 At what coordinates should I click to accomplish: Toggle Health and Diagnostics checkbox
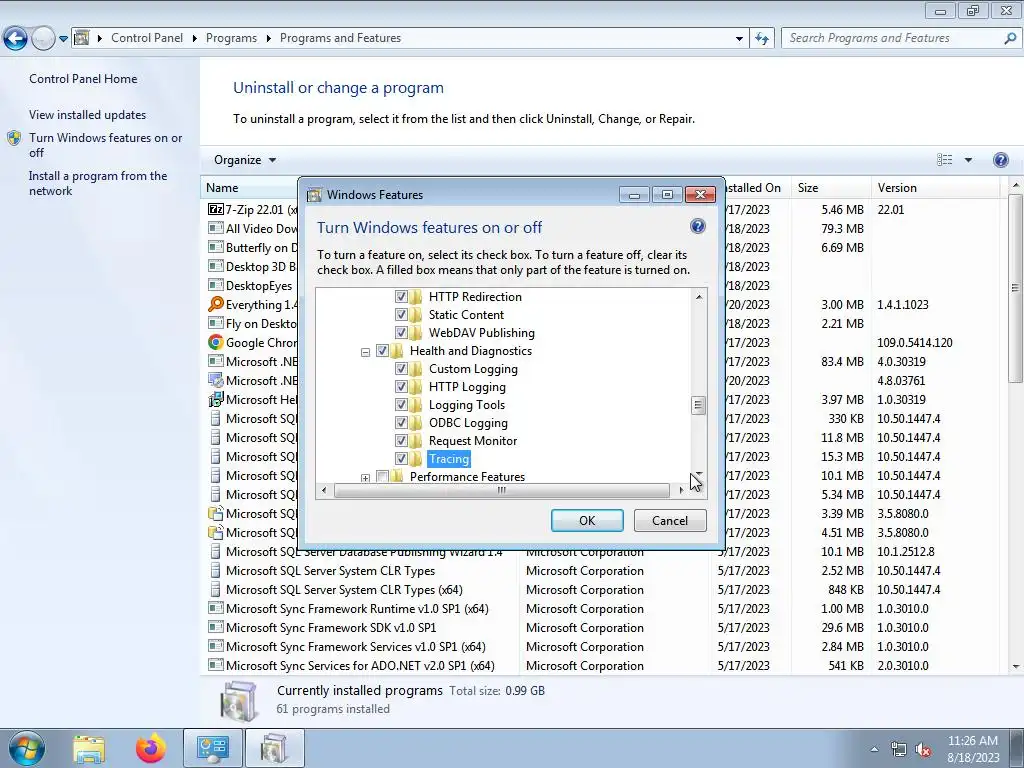[x=382, y=351]
